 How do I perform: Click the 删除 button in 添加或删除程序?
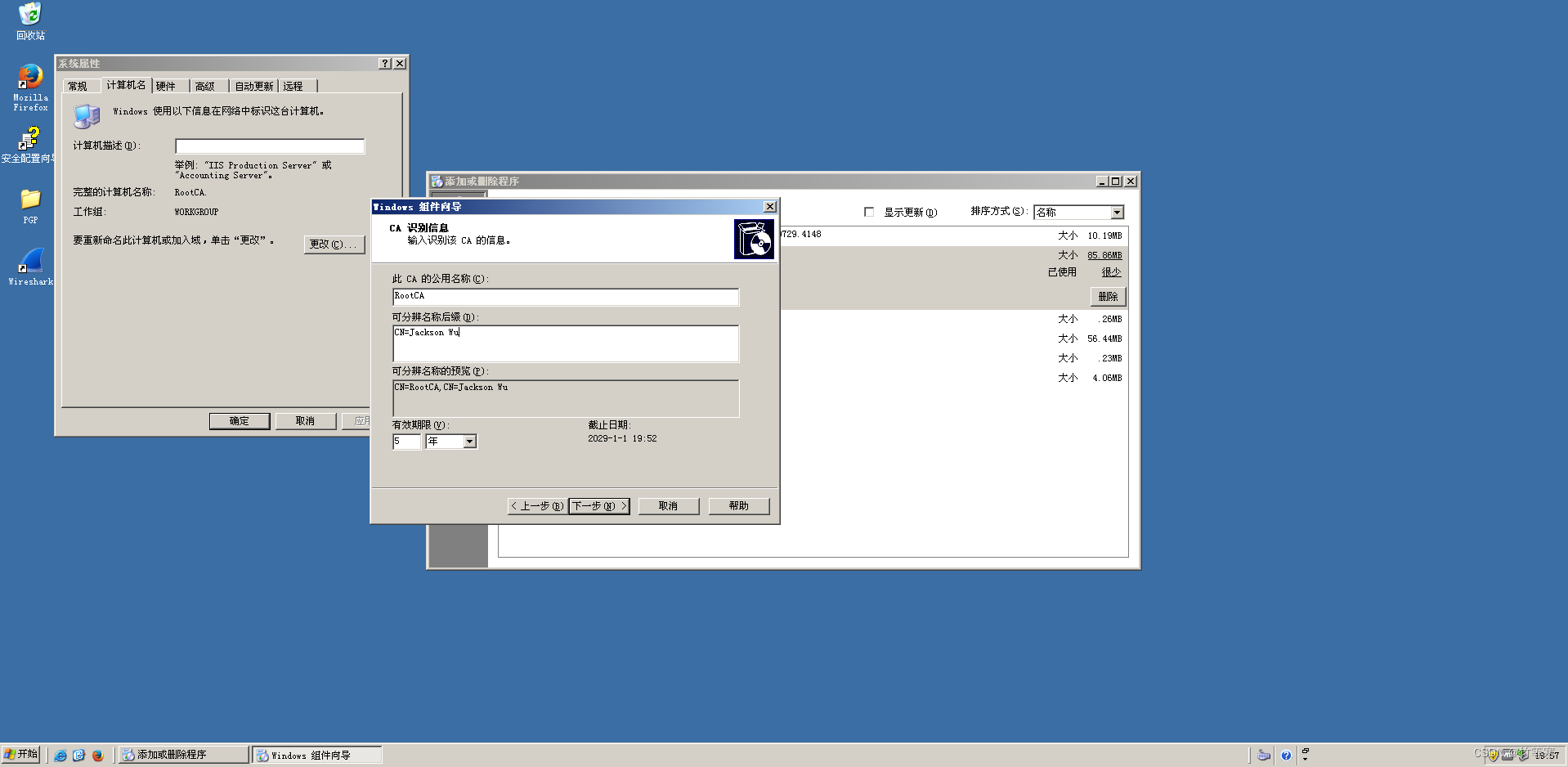[1109, 297]
